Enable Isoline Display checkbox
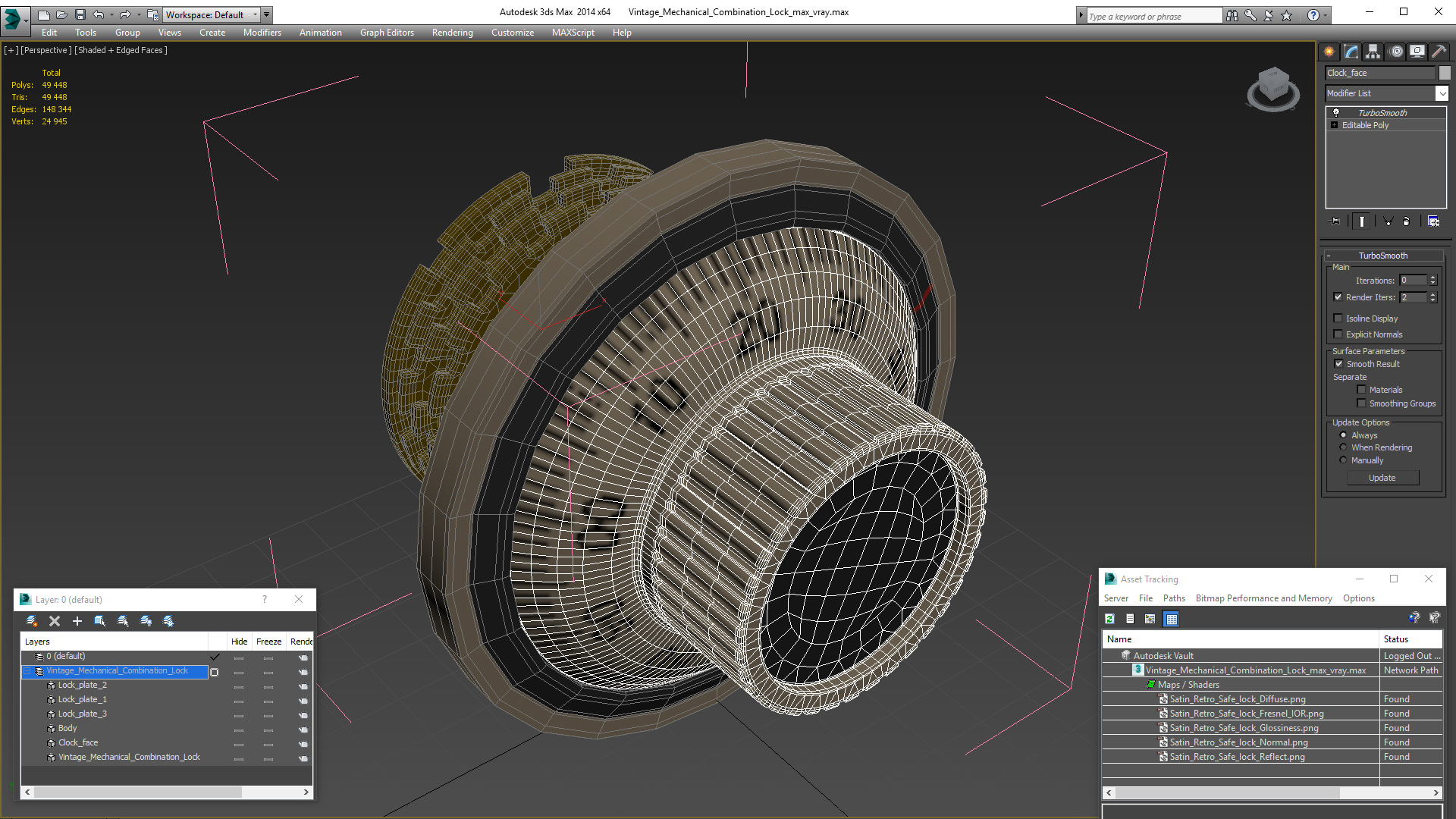Viewport: 1456px width, 819px height. tap(1338, 318)
